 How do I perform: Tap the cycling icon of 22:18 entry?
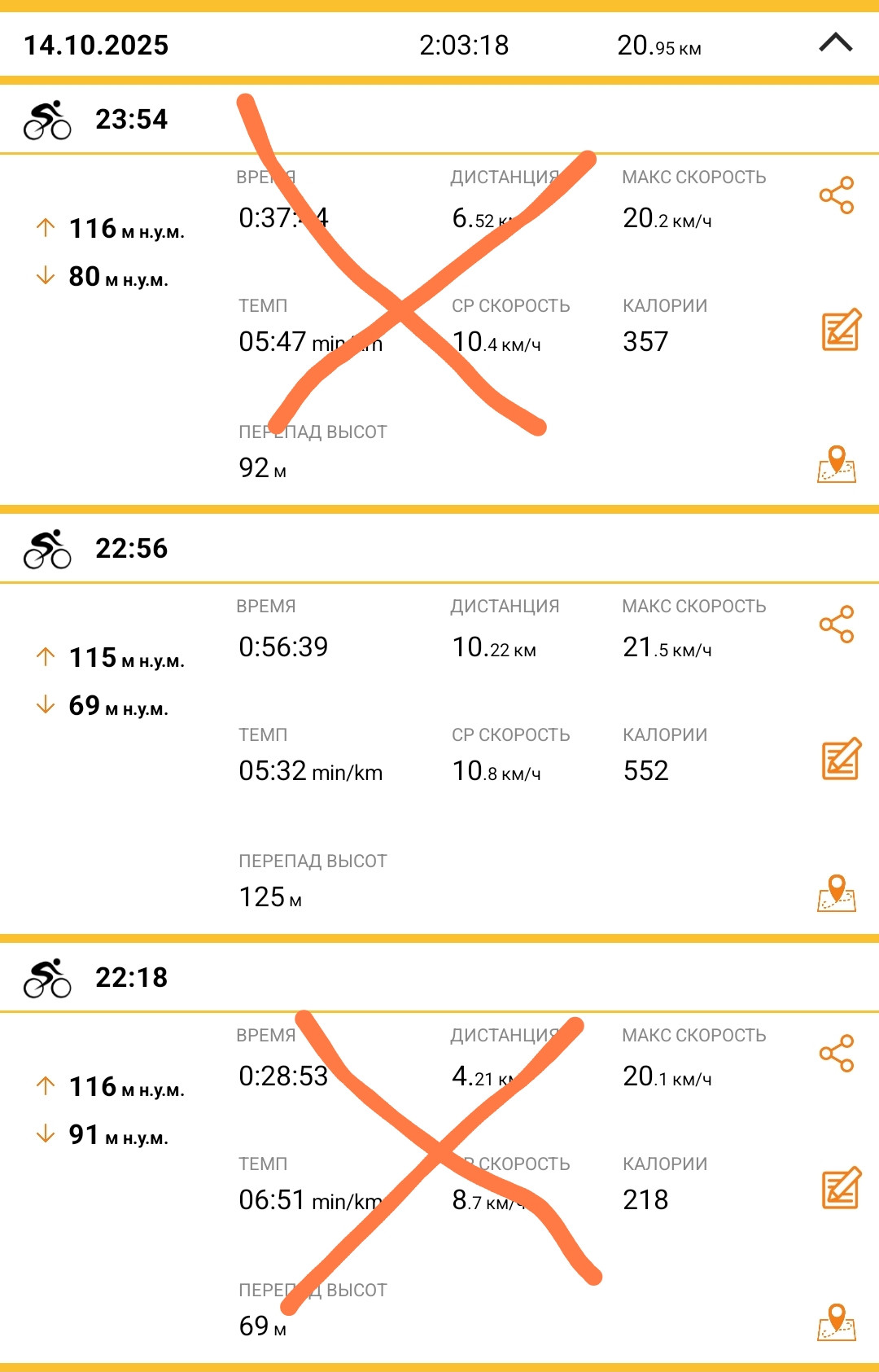(47, 979)
